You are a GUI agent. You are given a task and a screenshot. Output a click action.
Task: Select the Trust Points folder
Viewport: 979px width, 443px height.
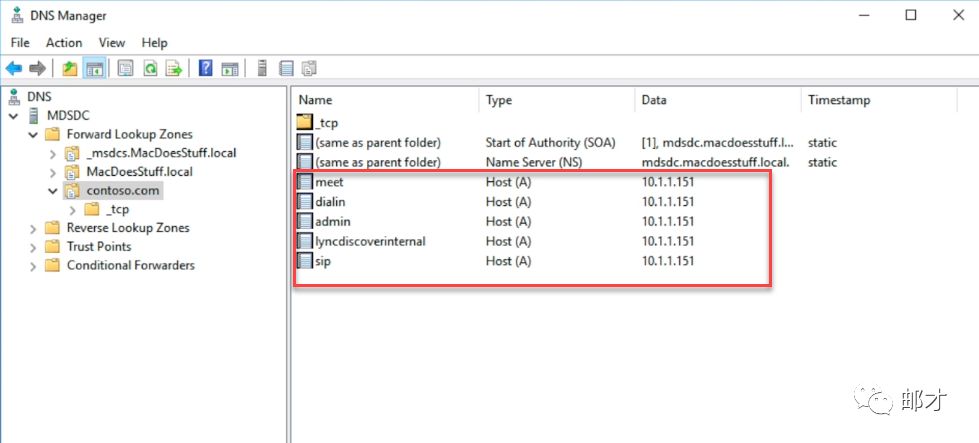[x=98, y=246]
